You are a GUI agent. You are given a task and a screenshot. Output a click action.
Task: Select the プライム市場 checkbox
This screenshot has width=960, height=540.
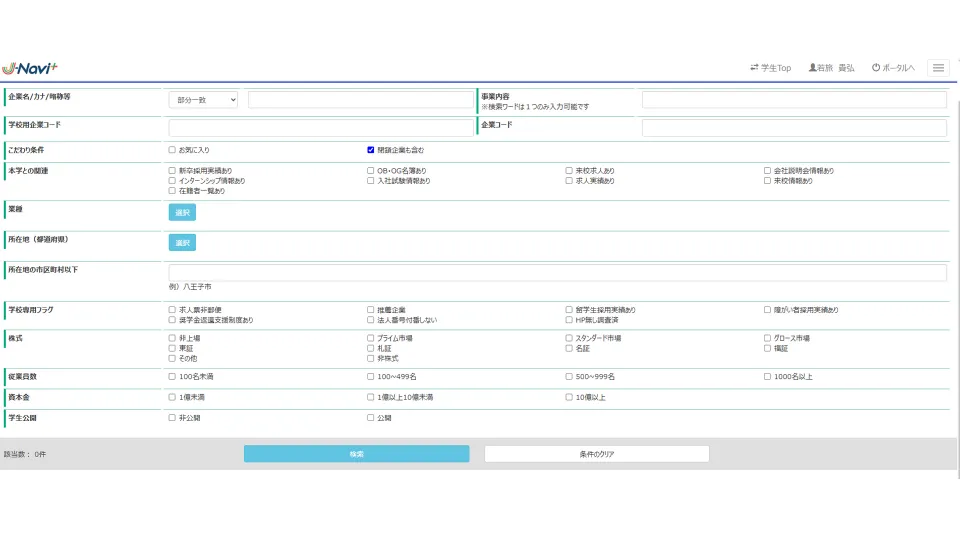pyautogui.click(x=371, y=339)
